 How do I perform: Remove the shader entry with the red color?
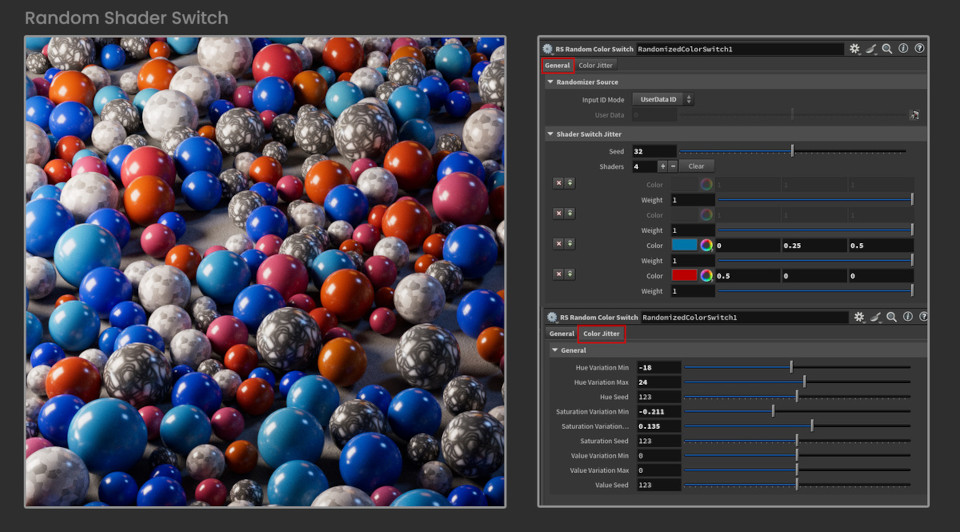point(558,274)
